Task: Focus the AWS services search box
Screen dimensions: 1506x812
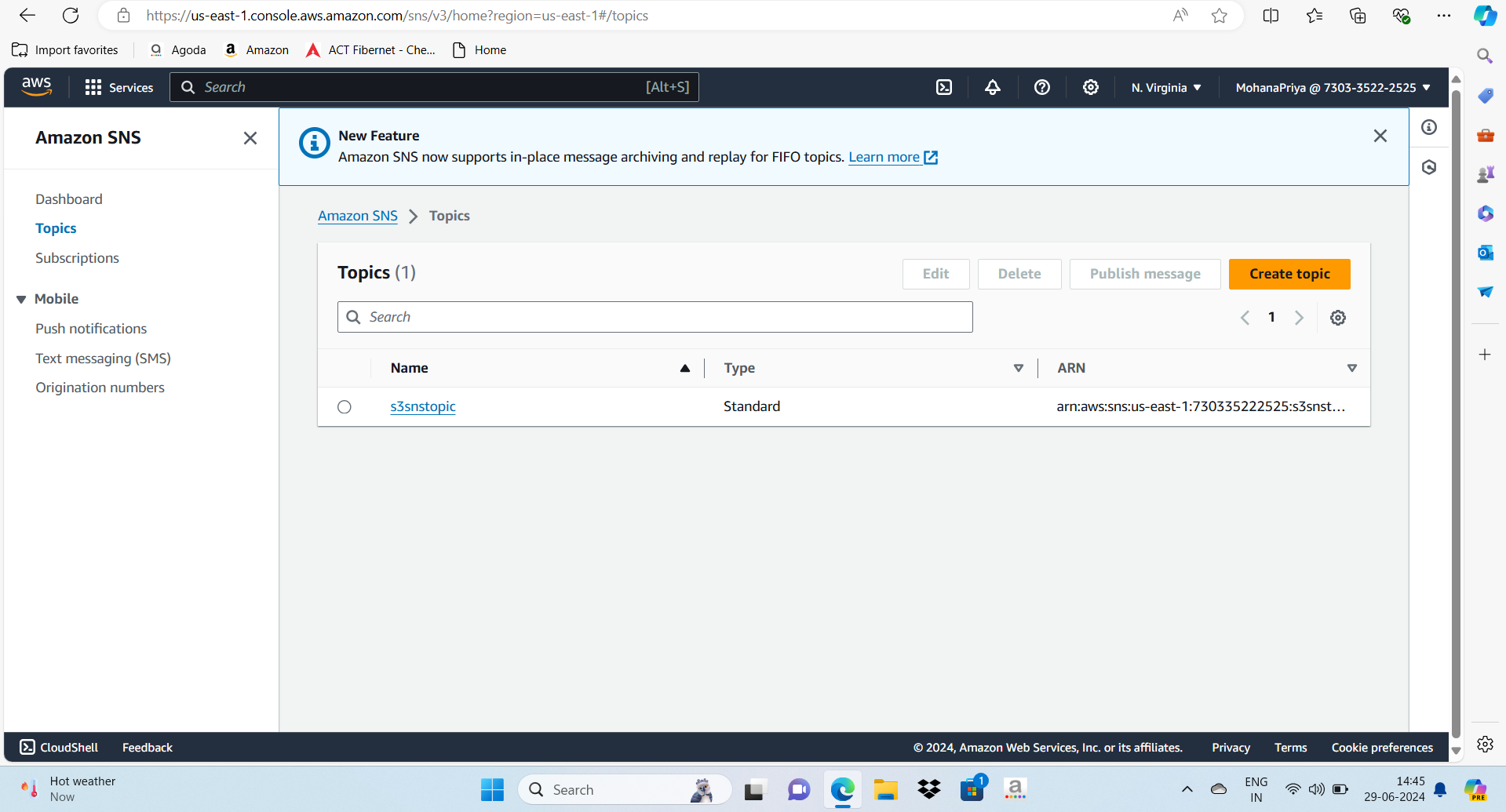Action: pyautogui.click(x=434, y=87)
